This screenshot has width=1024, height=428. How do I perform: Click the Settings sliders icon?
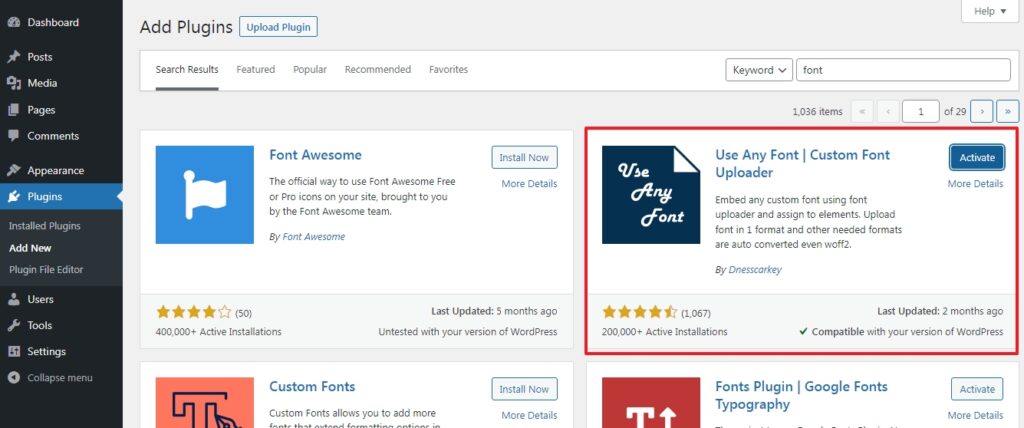pyautogui.click(x=14, y=352)
